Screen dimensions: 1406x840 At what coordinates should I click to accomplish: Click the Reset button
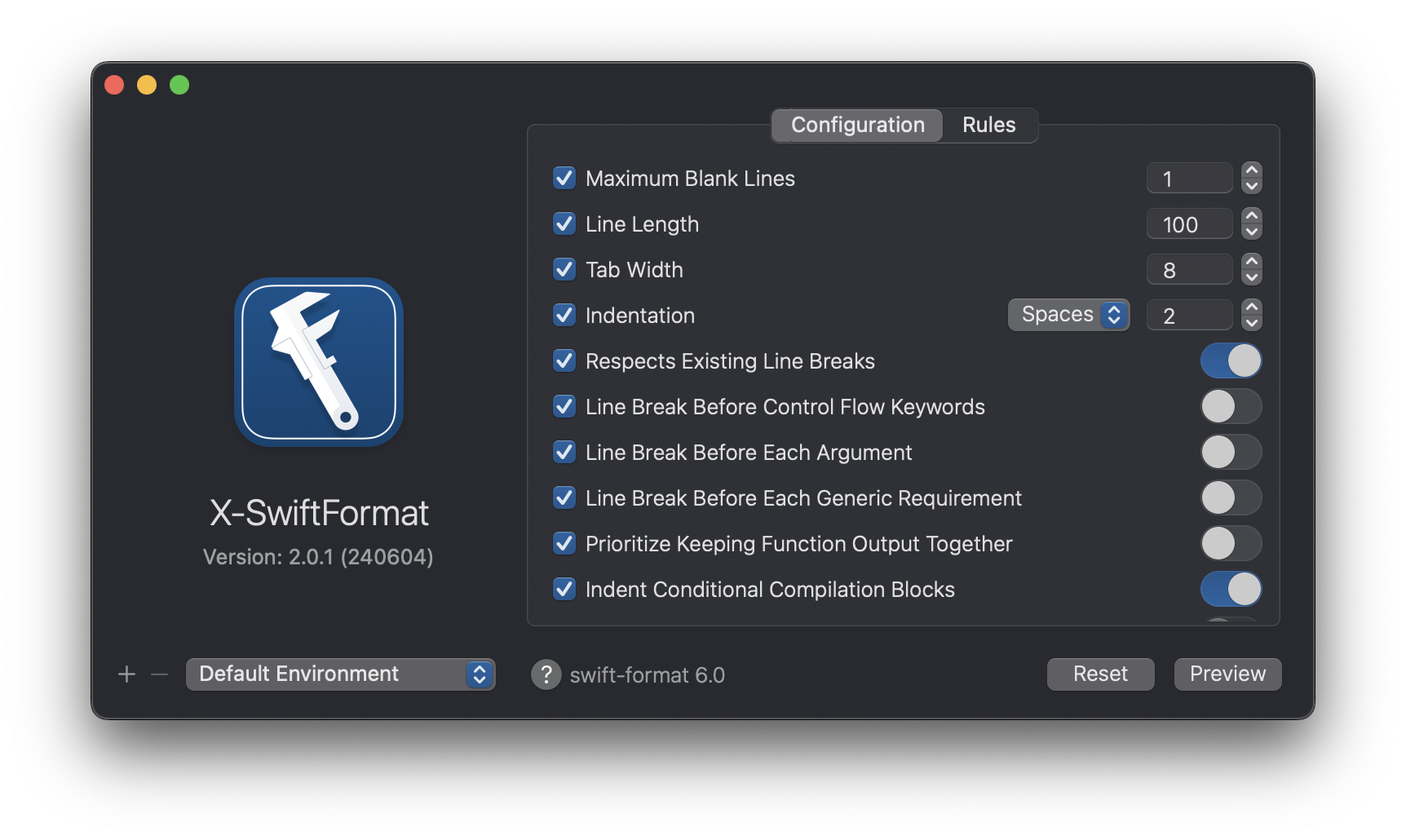pyautogui.click(x=1100, y=674)
